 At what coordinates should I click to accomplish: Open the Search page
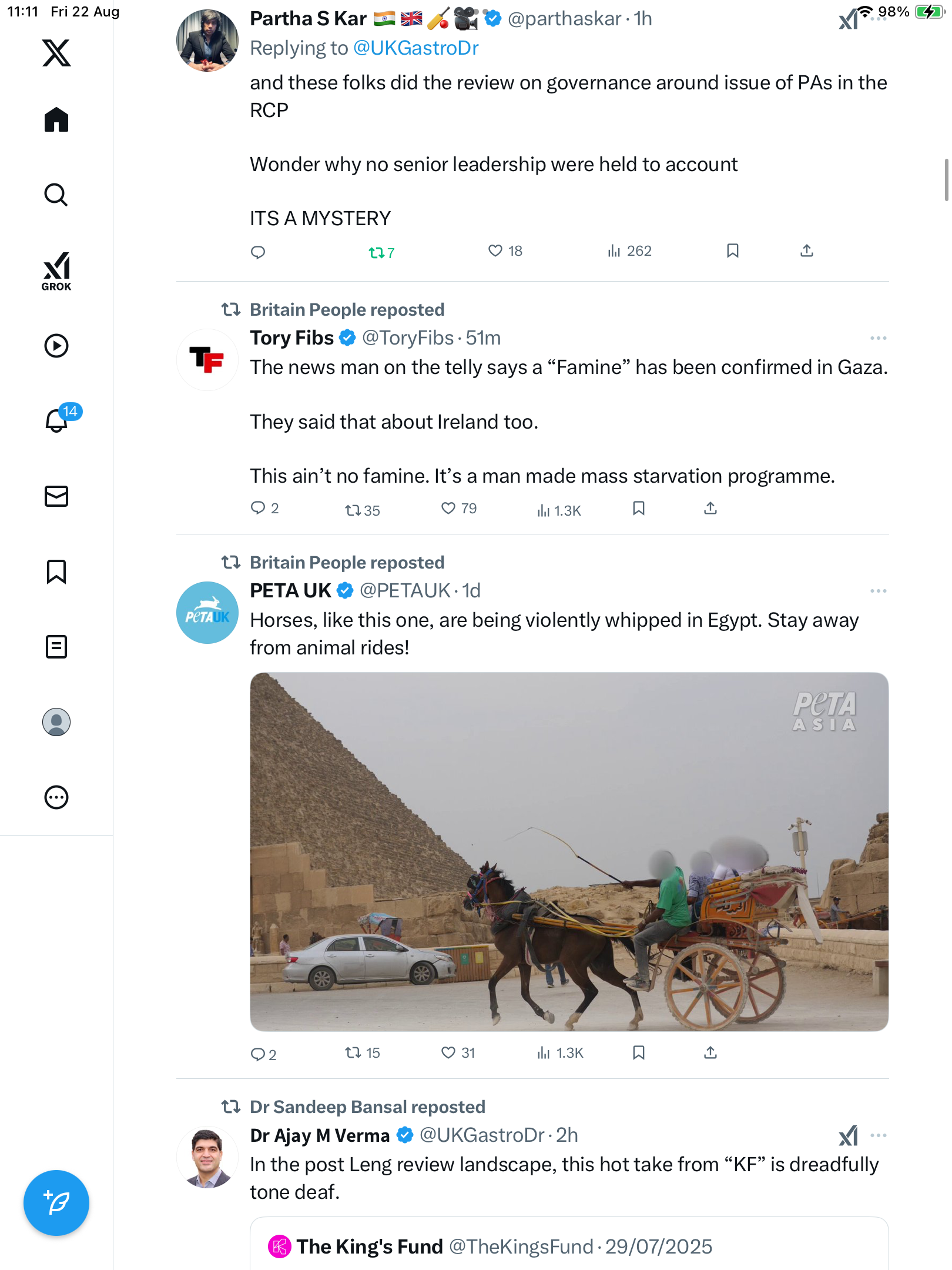coord(56,195)
